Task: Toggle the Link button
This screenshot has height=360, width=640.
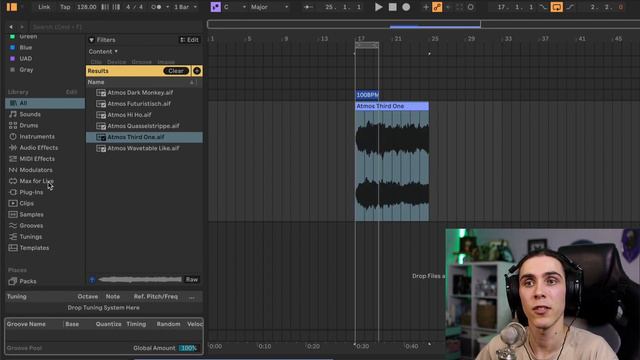Action: pos(44,7)
